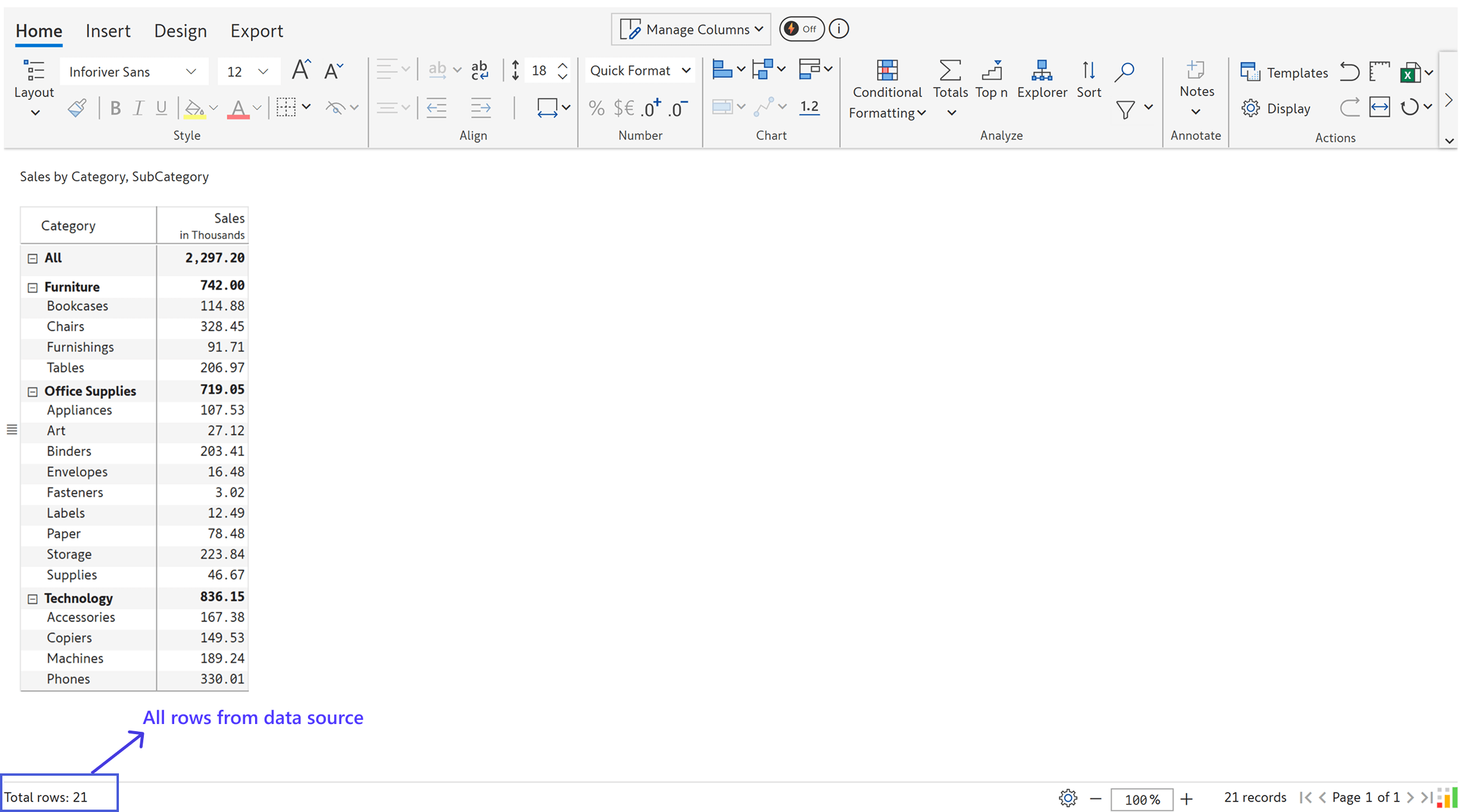Open the Quick Format dropdown
The width and height of the screenshot is (1459, 812).
pos(640,71)
